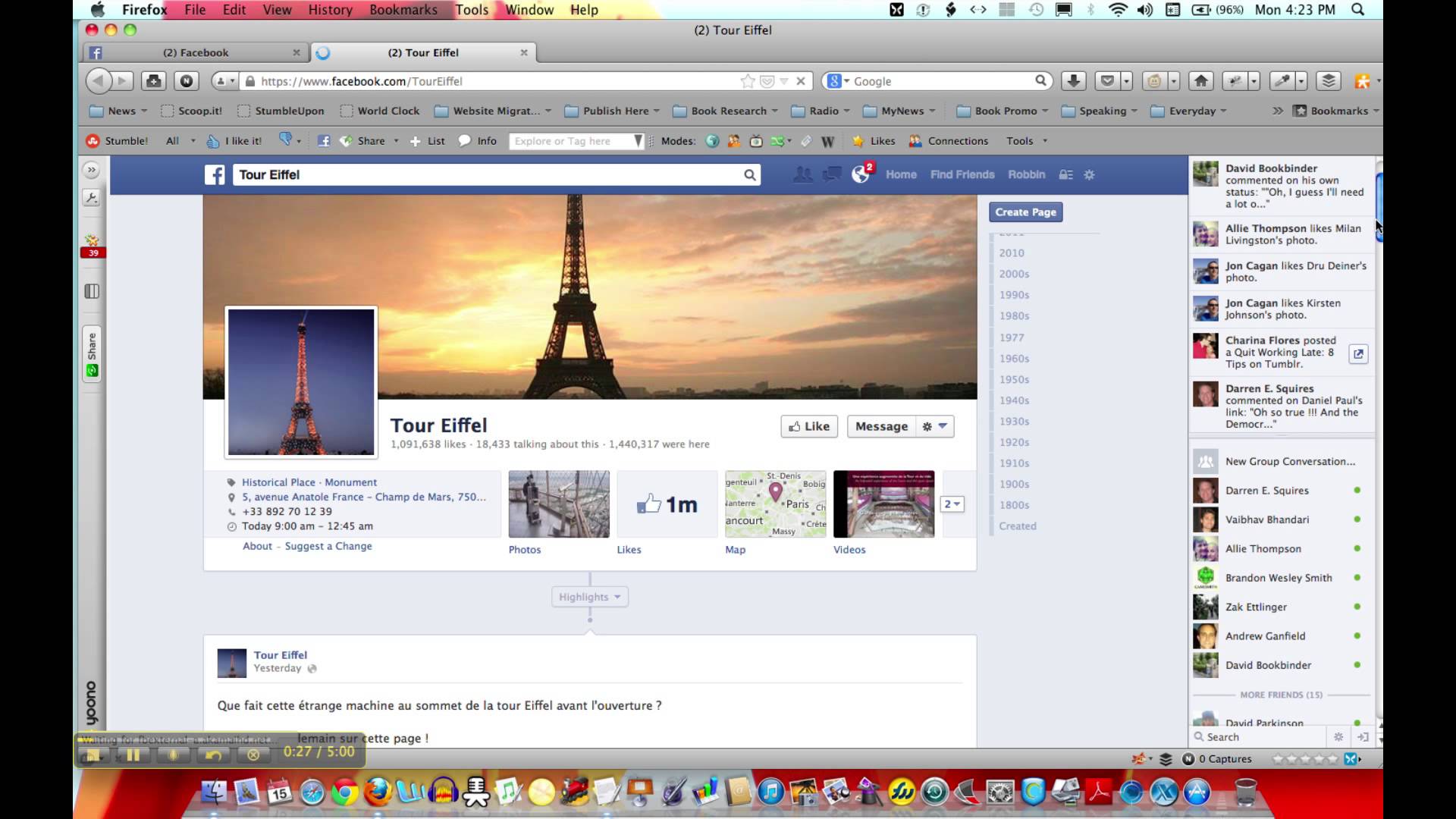Open the Bookmarks menu in the menu bar
The image size is (1456, 819).
pyautogui.click(x=403, y=10)
